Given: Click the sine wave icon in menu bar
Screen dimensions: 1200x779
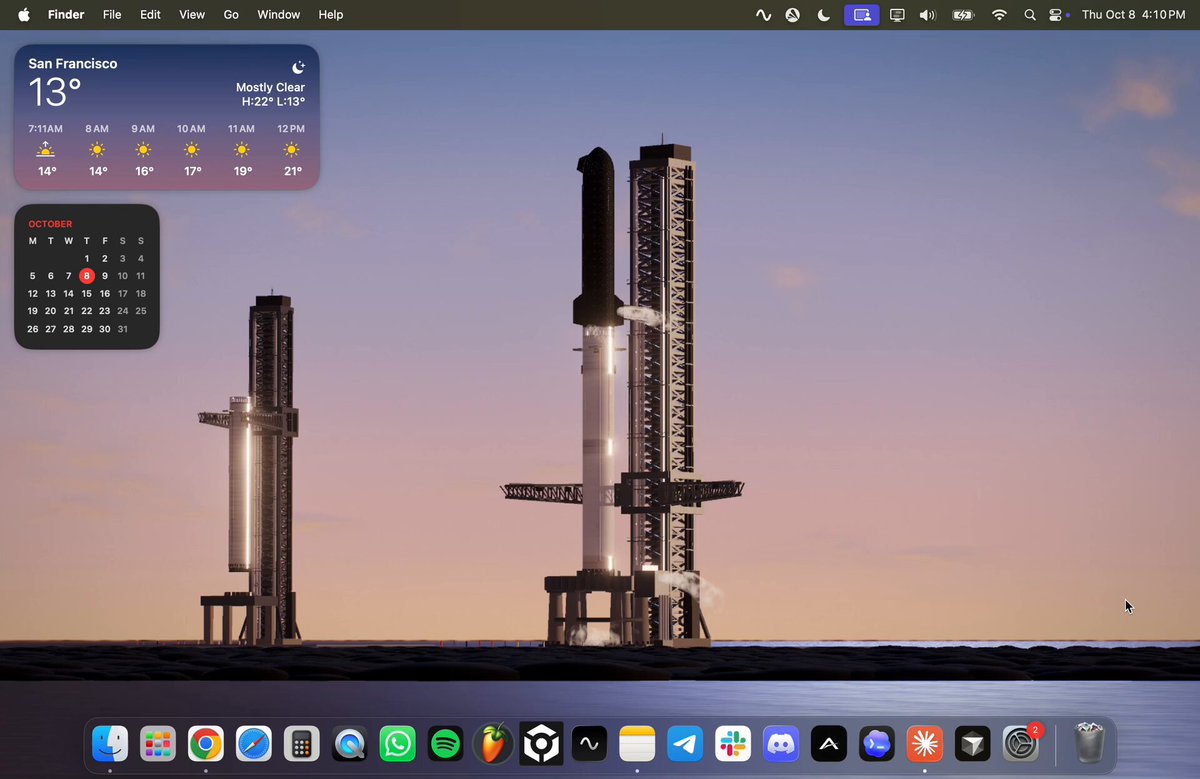Looking at the screenshot, I should click(x=764, y=15).
